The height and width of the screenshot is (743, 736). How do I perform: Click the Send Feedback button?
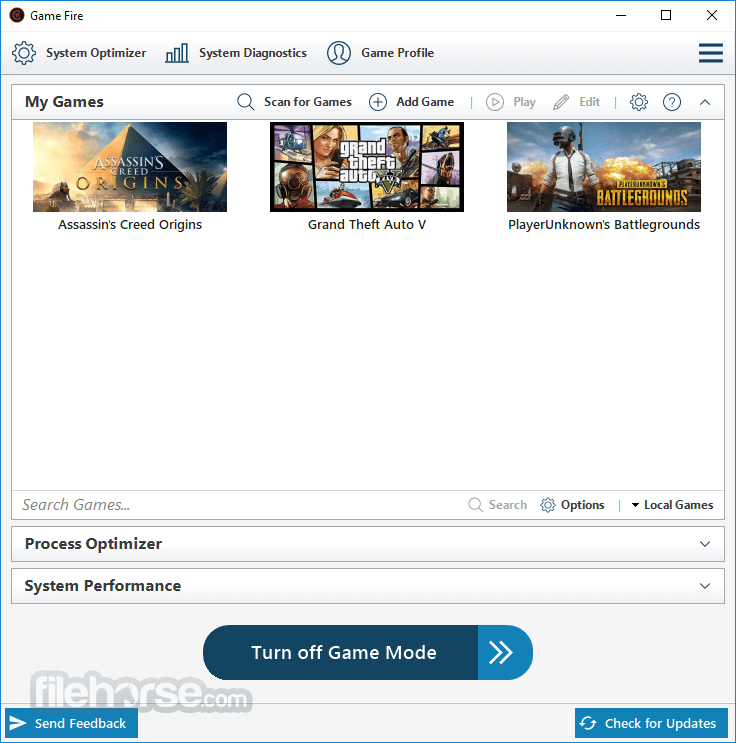[x=72, y=723]
